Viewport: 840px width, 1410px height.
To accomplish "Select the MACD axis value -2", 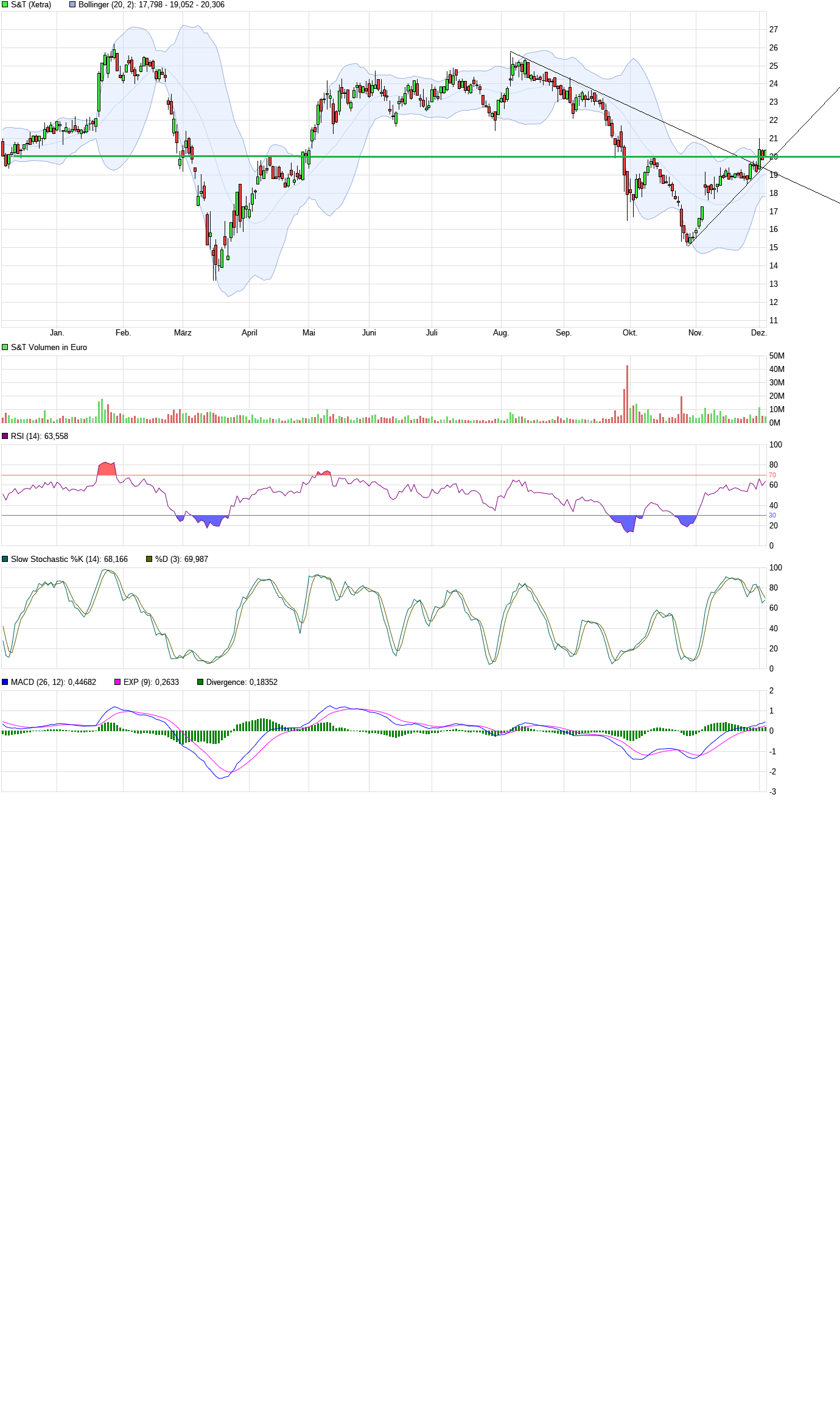I will coord(772,772).
